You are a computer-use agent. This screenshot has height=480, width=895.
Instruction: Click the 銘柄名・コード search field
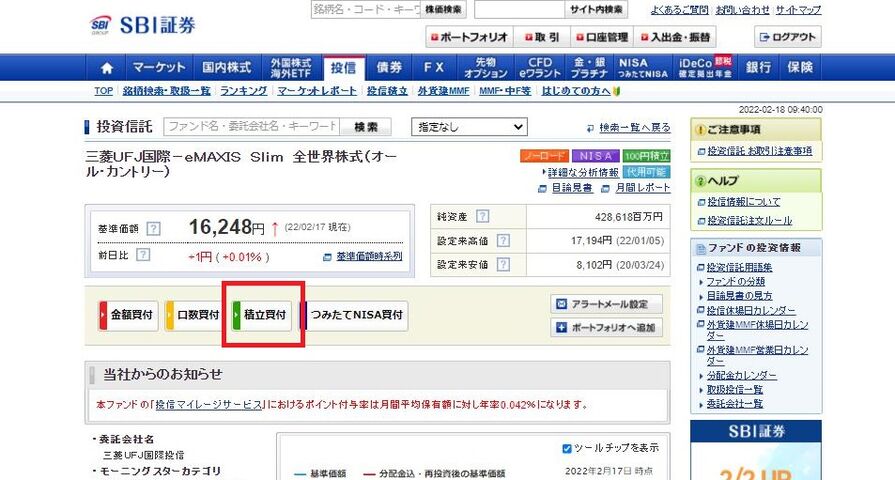[x=366, y=9]
